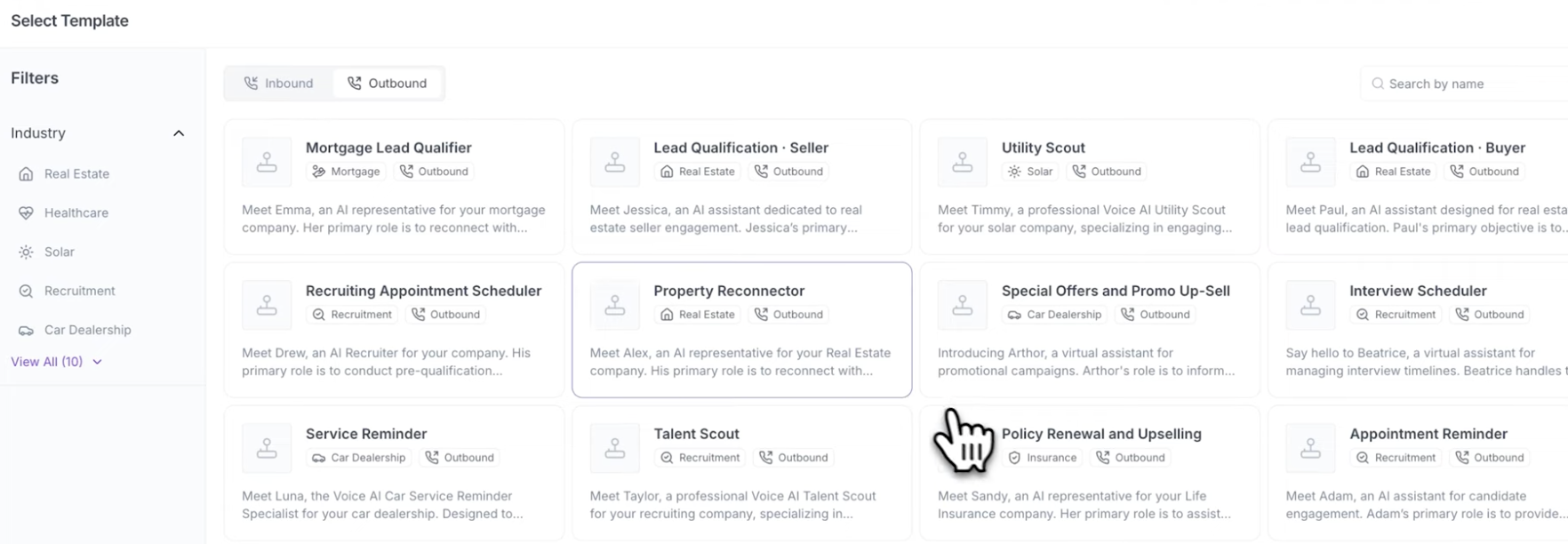
Task: Expand View All (10) industries
Action: (56, 362)
